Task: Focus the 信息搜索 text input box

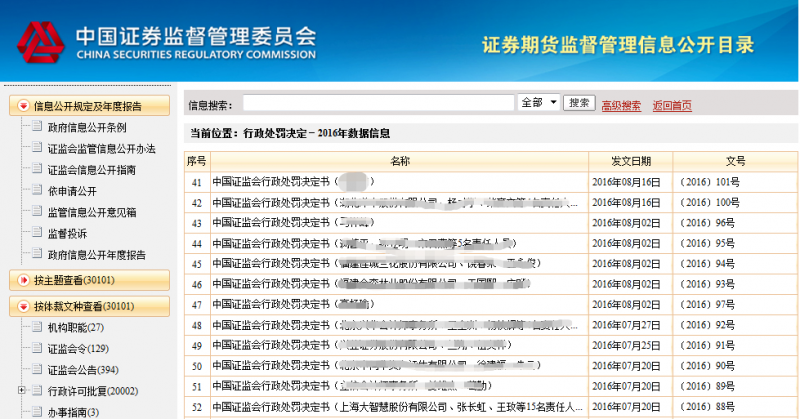Action: 378,103
